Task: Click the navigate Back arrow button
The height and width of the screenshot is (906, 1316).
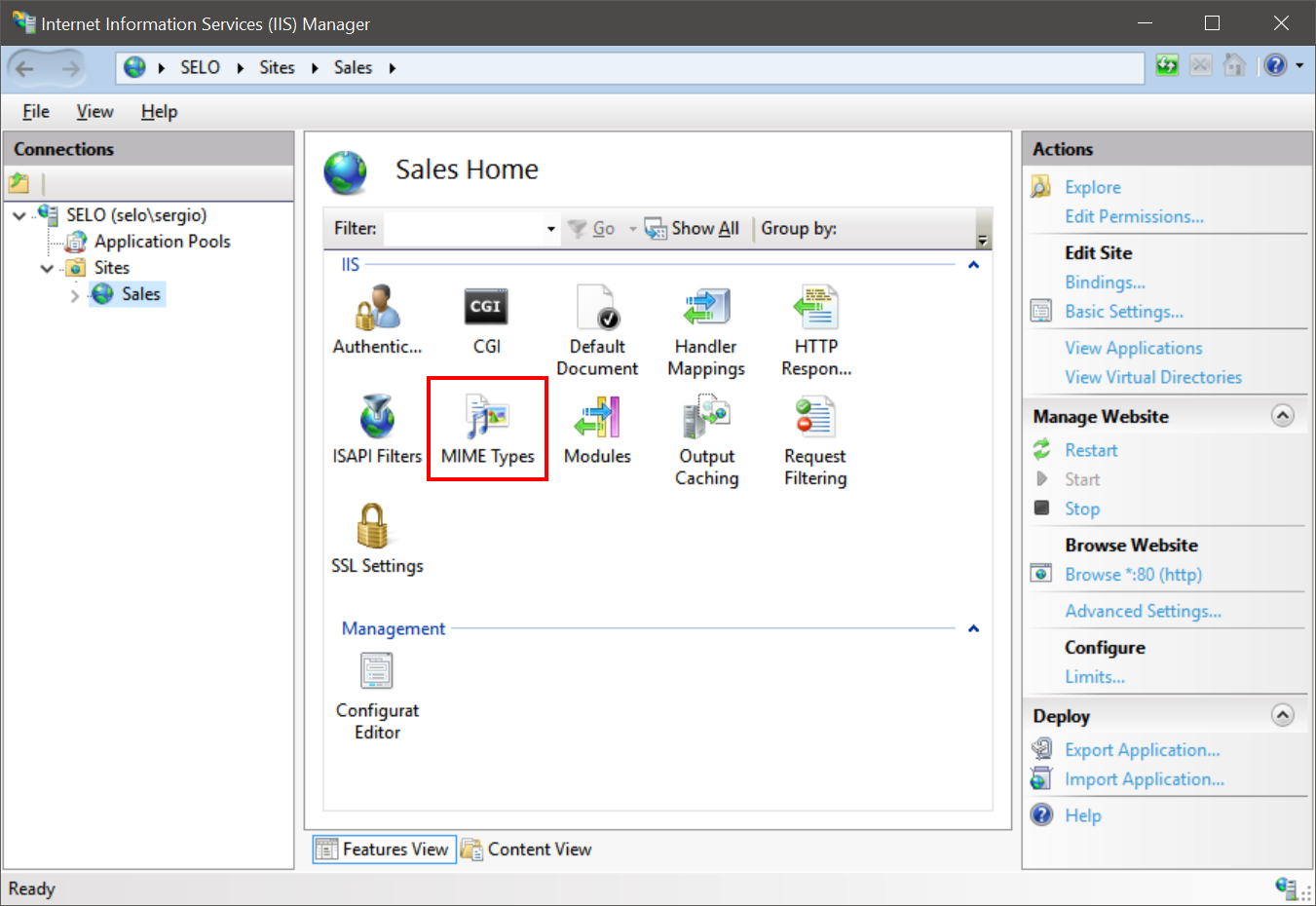Action: [25, 68]
